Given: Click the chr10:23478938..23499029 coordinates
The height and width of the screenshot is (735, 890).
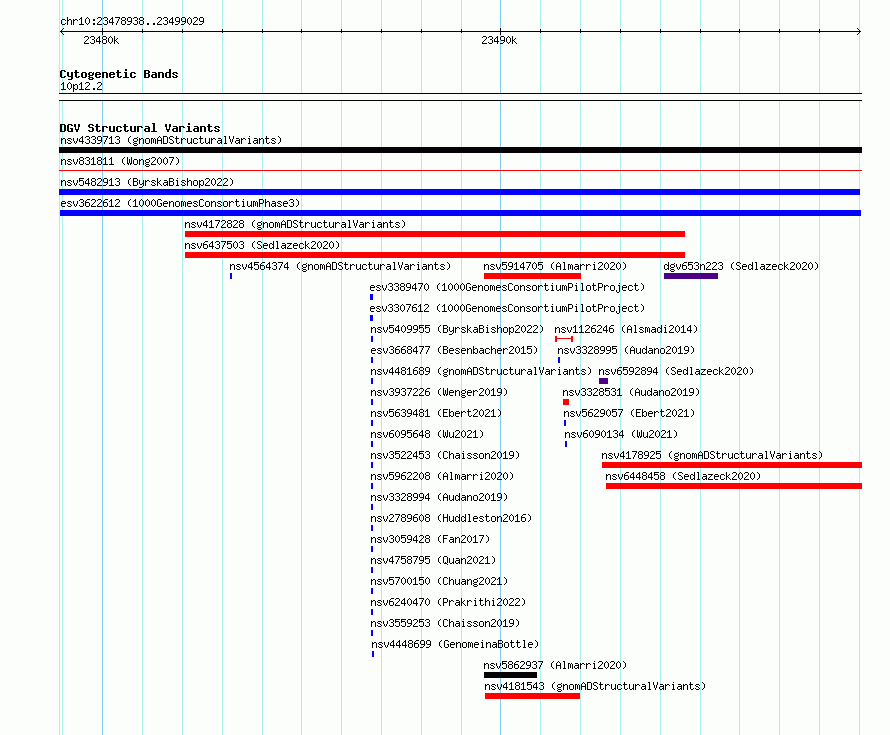Looking at the screenshot, I should [132, 21].
